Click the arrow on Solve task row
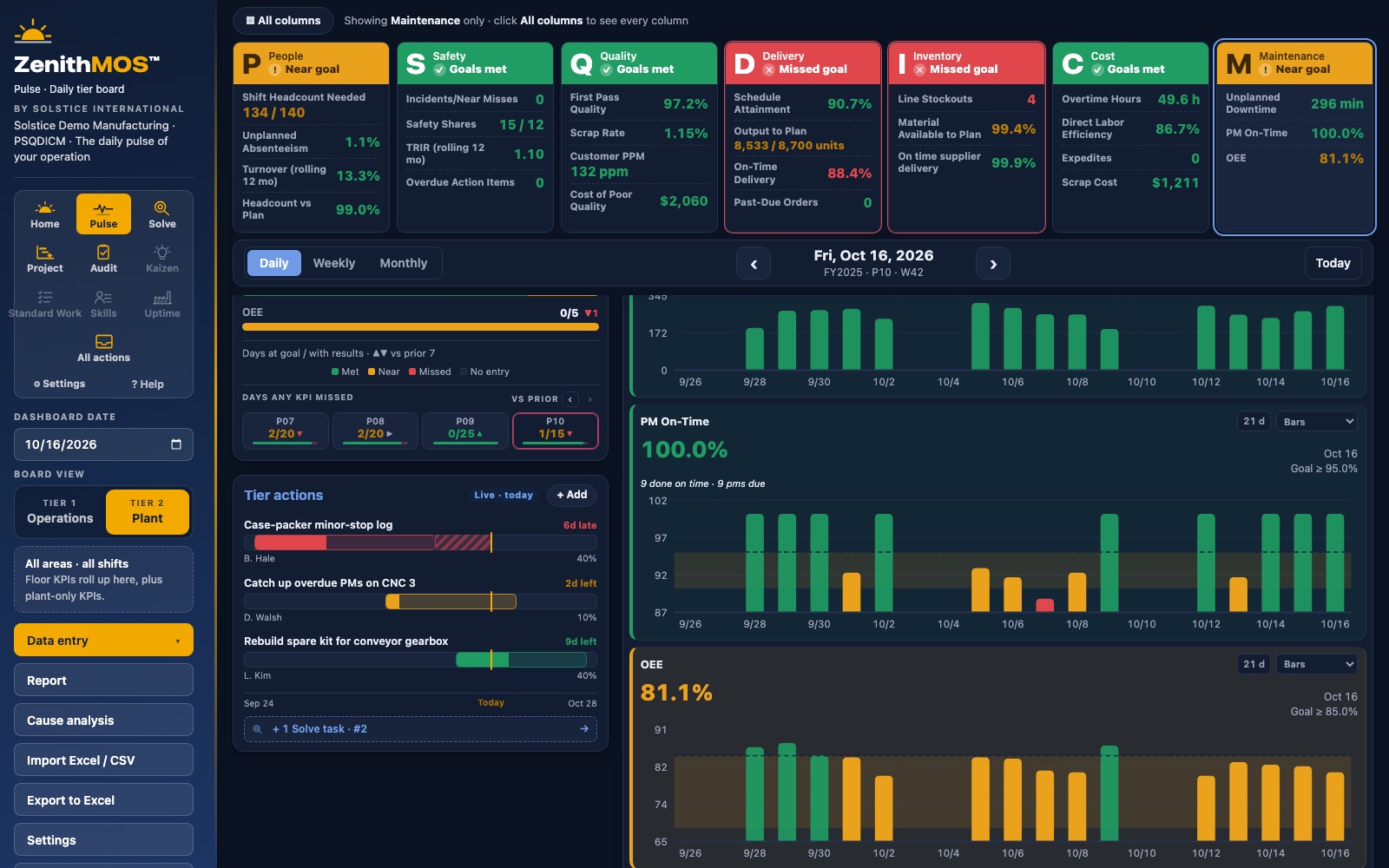Image resolution: width=1389 pixels, height=868 pixels. coord(584,729)
